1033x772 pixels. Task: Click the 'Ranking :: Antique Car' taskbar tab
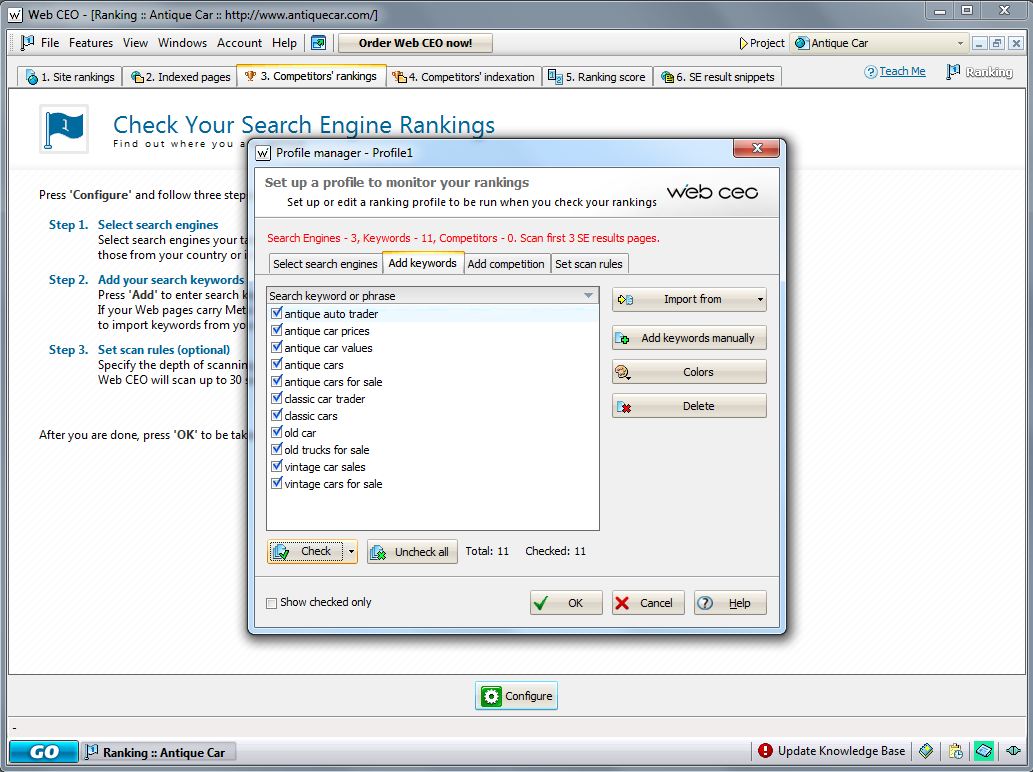(x=158, y=752)
